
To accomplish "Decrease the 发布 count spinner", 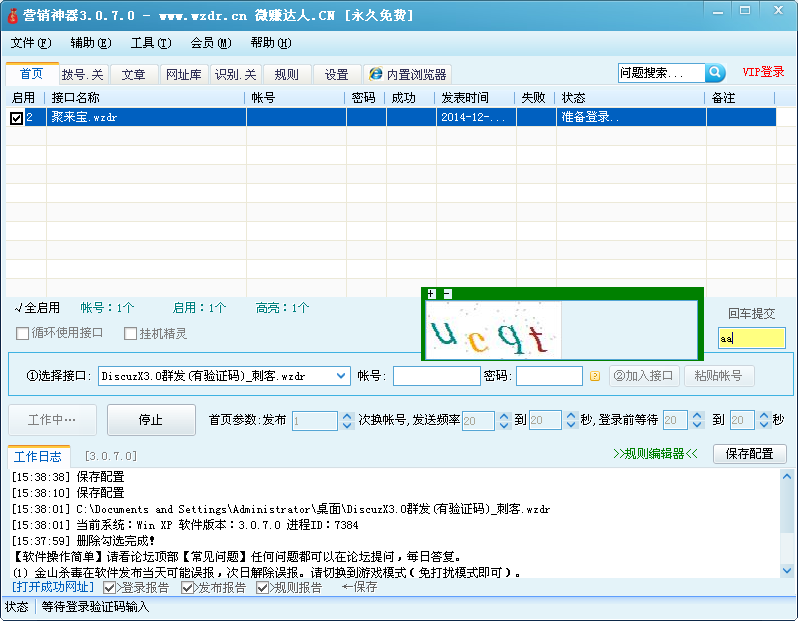I will (x=347, y=425).
